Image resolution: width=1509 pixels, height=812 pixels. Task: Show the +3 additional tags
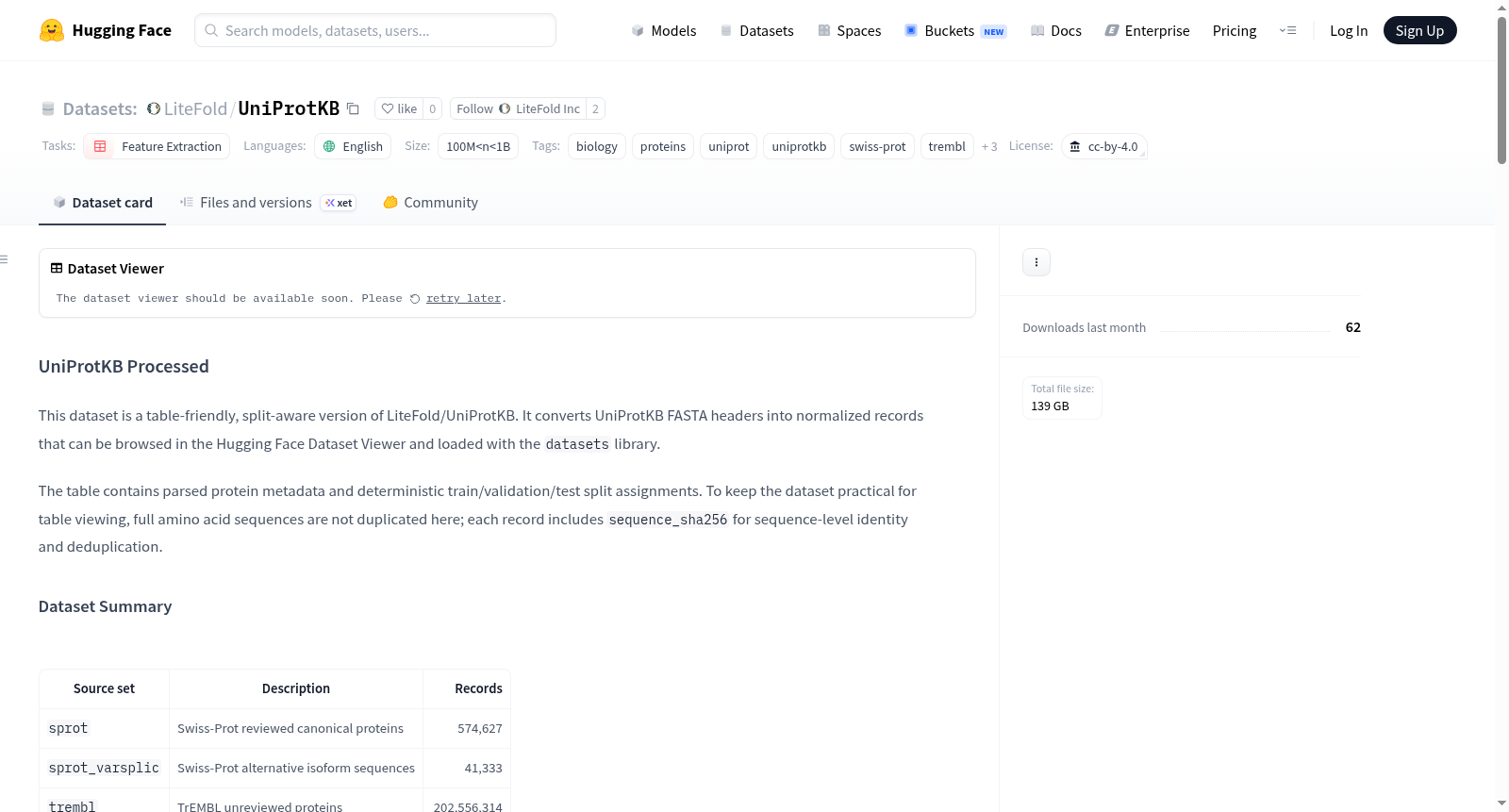coord(989,146)
